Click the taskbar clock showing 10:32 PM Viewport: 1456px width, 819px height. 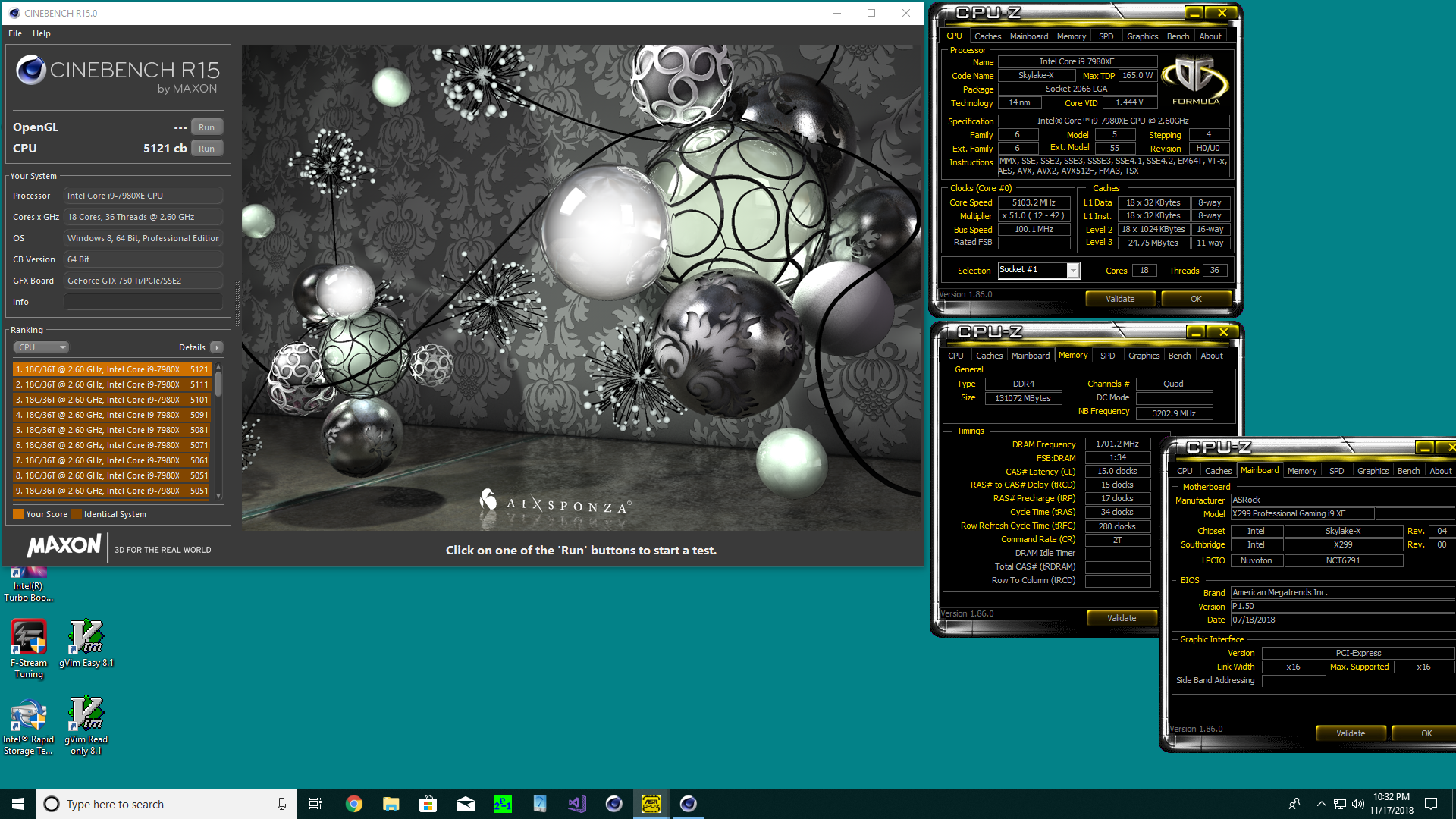click(1391, 804)
